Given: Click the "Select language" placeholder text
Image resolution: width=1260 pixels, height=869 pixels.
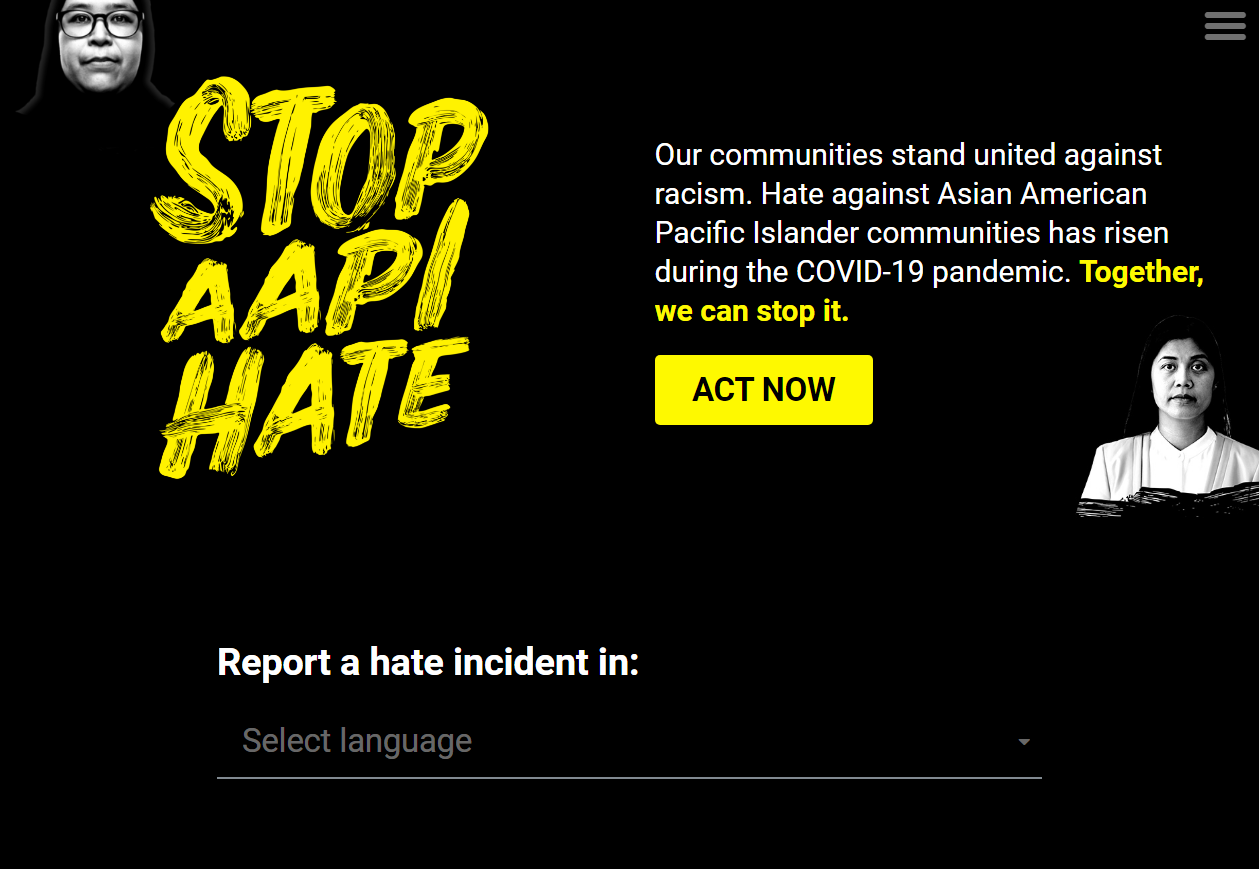Looking at the screenshot, I should (357, 741).
